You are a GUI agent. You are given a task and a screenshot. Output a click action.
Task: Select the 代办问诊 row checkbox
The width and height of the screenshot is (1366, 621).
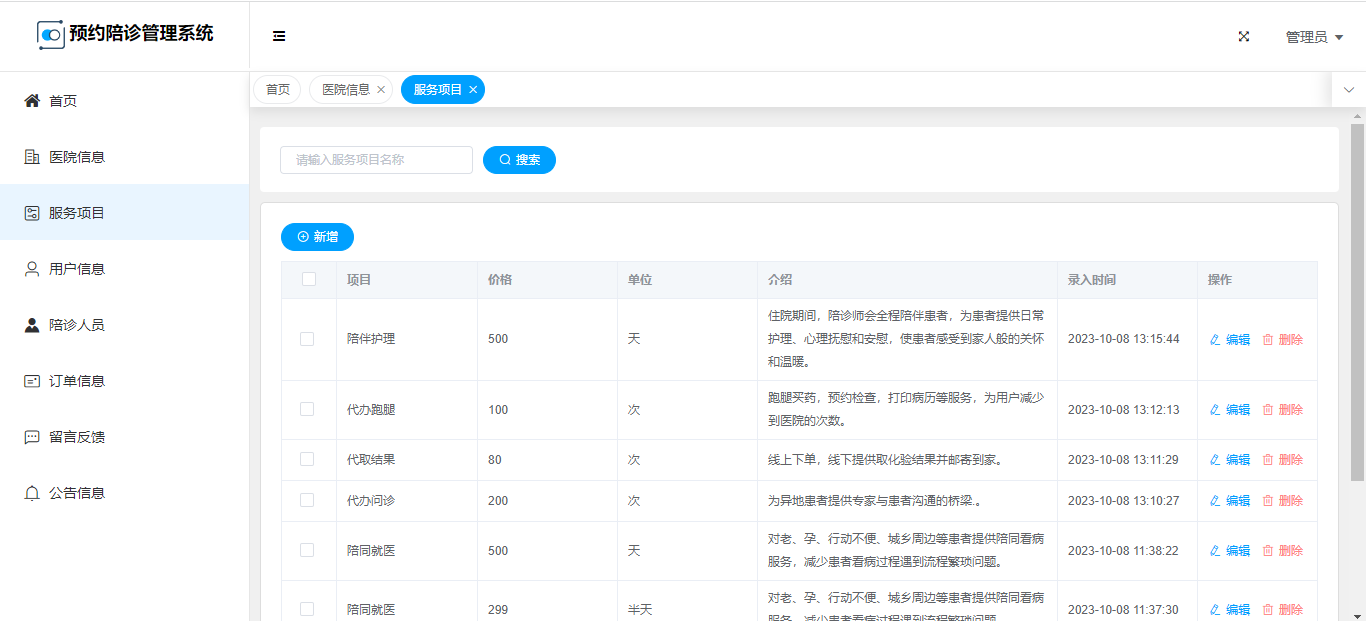tap(307, 500)
